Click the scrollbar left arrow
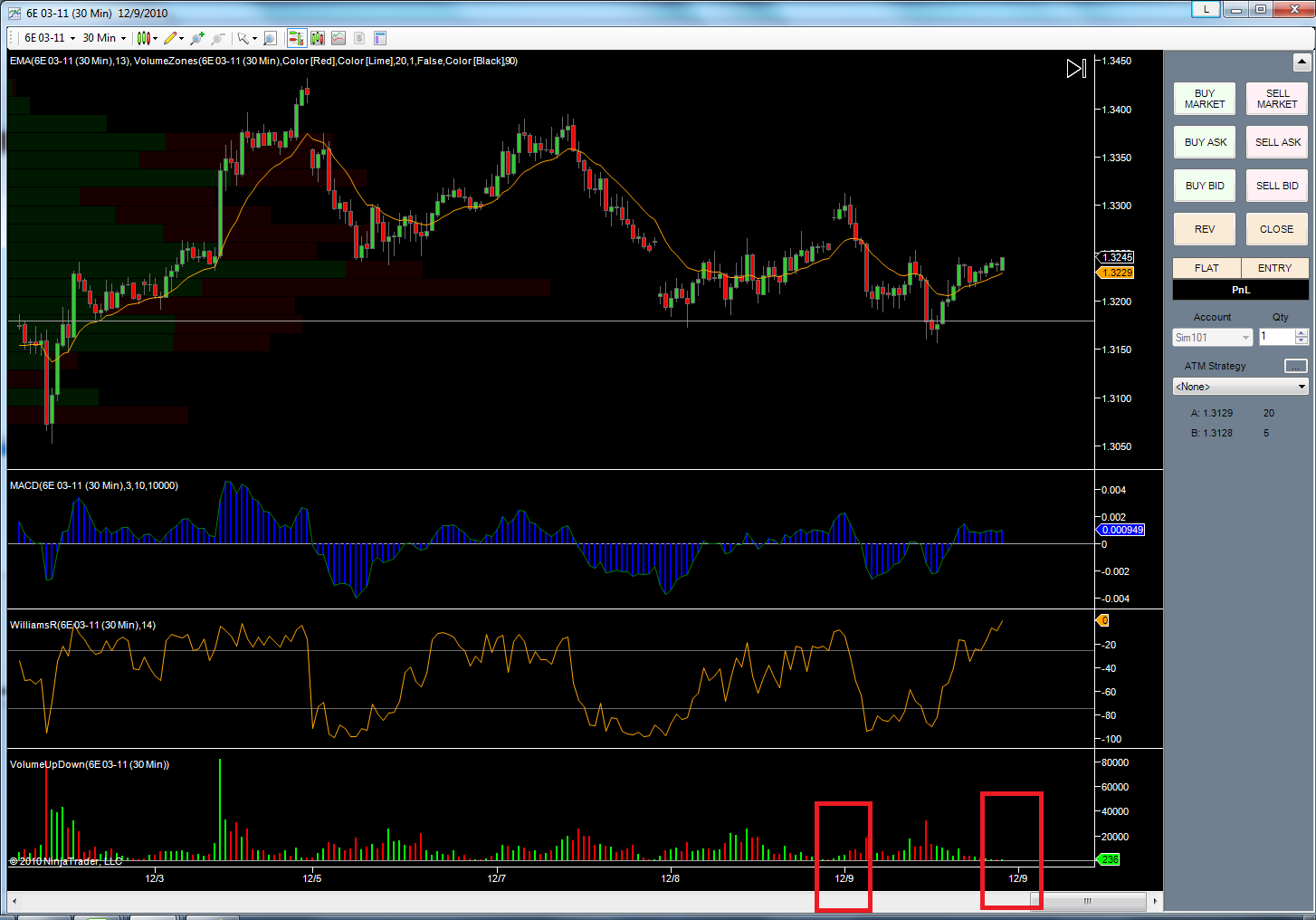Screen dimensions: 1316x920 click(x=14, y=901)
